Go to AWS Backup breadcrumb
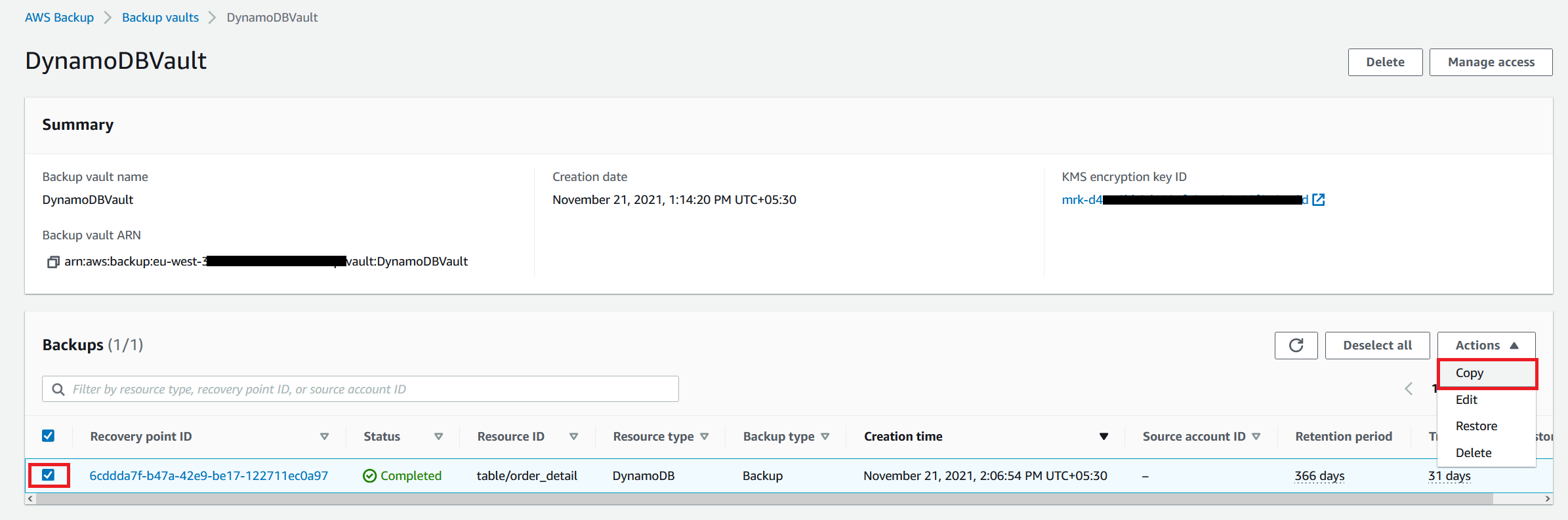 [x=59, y=18]
